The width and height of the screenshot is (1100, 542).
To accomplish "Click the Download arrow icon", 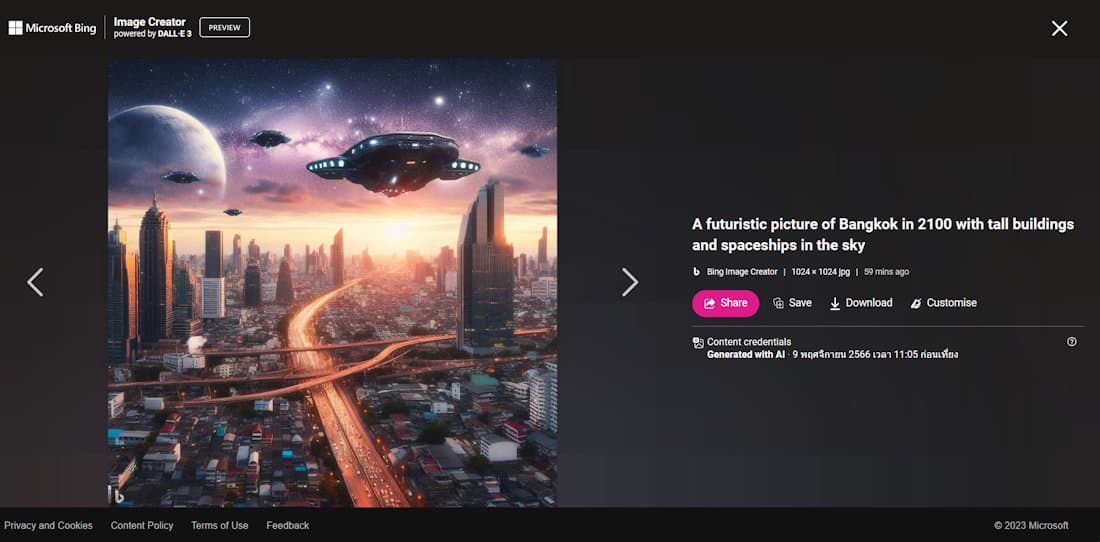I will 835,303.
